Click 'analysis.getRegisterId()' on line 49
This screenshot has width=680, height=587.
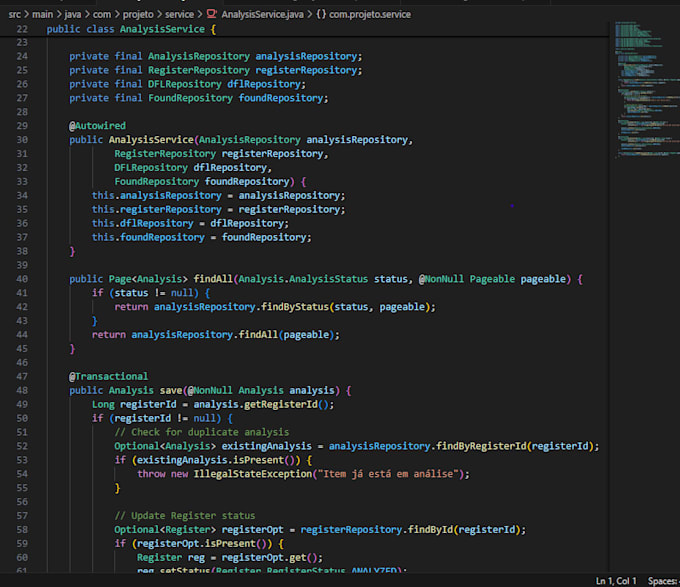(x=261, y=404)
